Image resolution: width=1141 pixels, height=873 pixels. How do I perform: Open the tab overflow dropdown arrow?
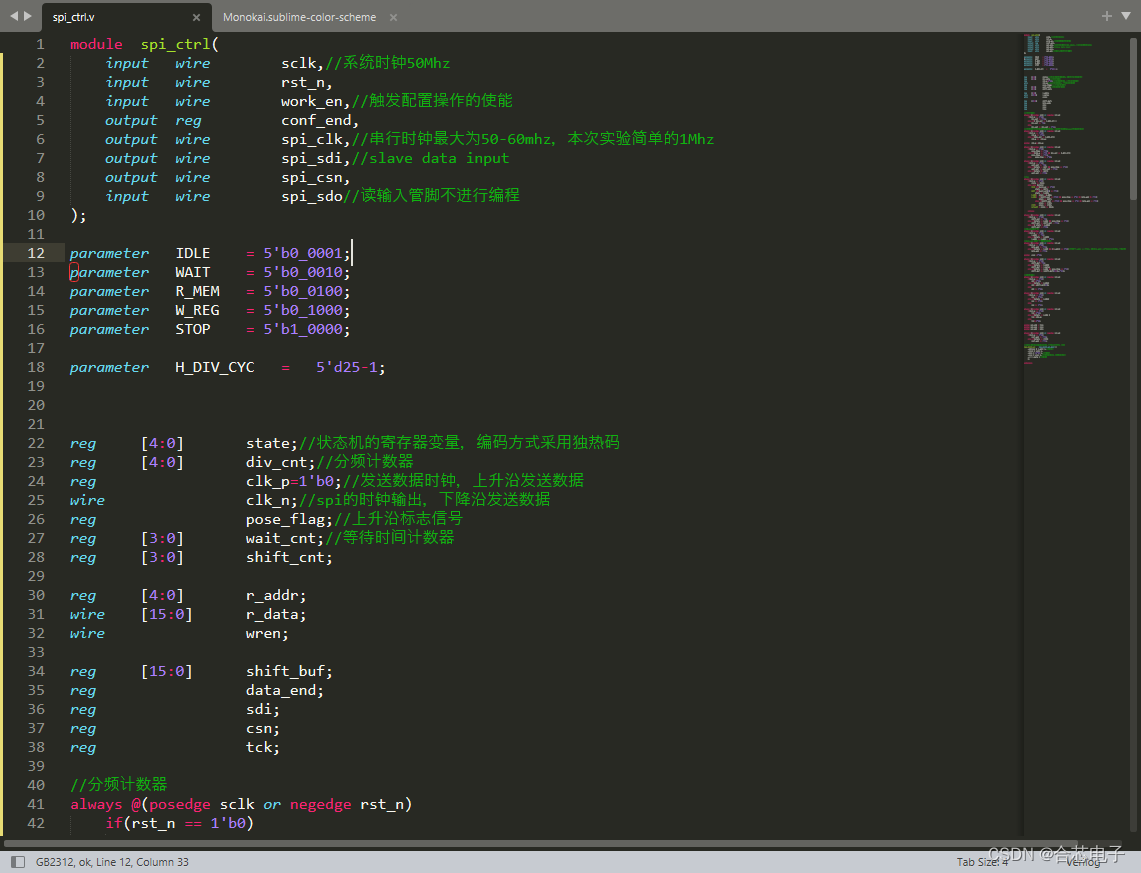click(x=1126, y=16)
